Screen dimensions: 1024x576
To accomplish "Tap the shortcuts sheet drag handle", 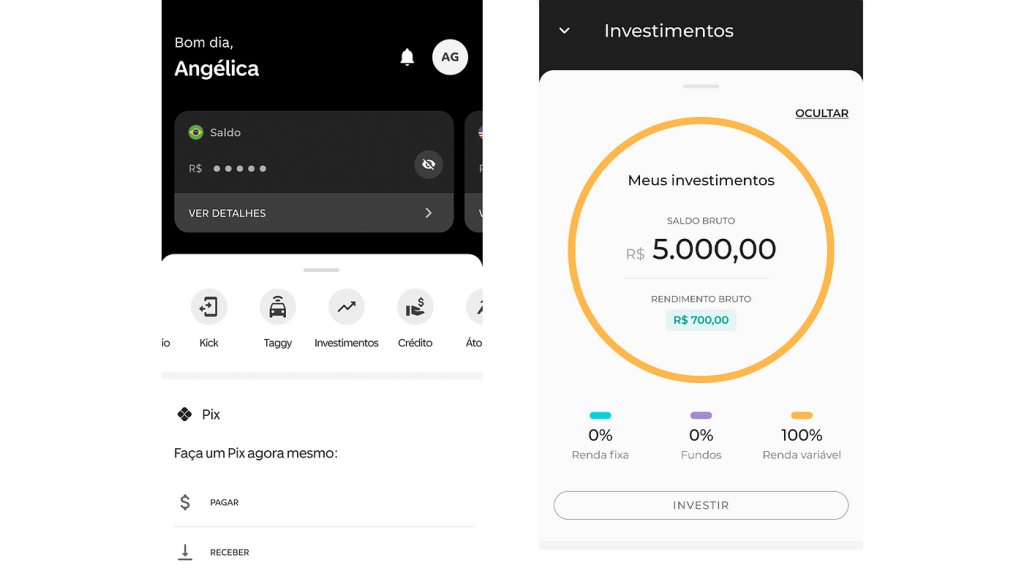I will (x=321, y=270).
